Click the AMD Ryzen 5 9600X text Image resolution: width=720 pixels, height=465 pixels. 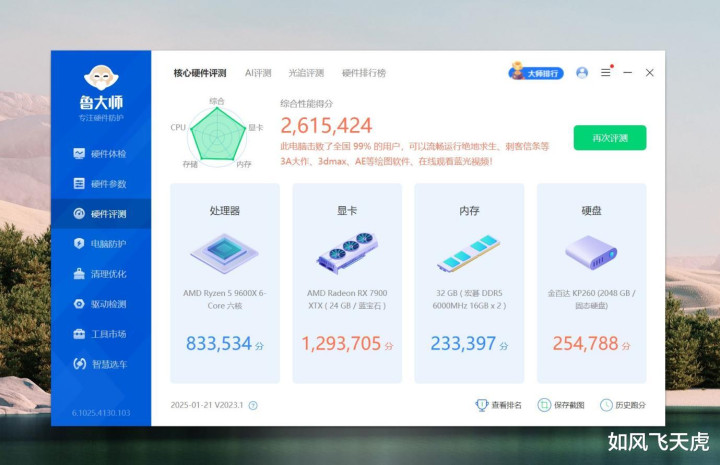coord(225,299)
